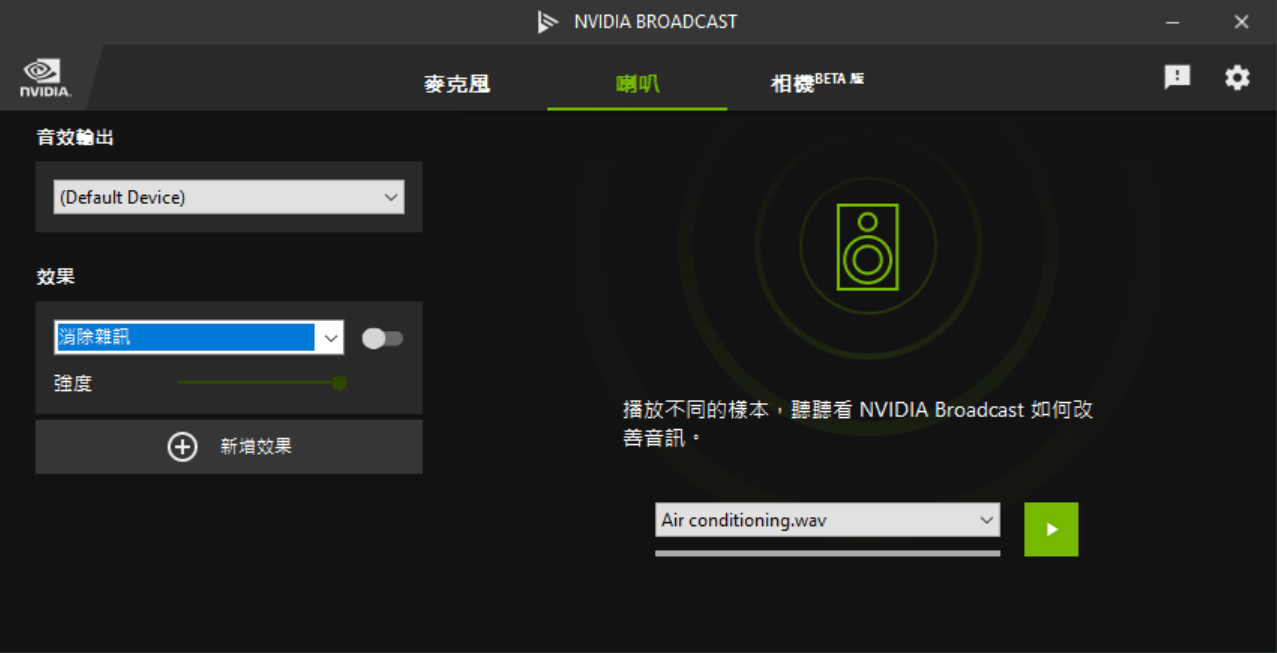
Task: Play the selected audio sample
Action: (x=1051, y=529)
